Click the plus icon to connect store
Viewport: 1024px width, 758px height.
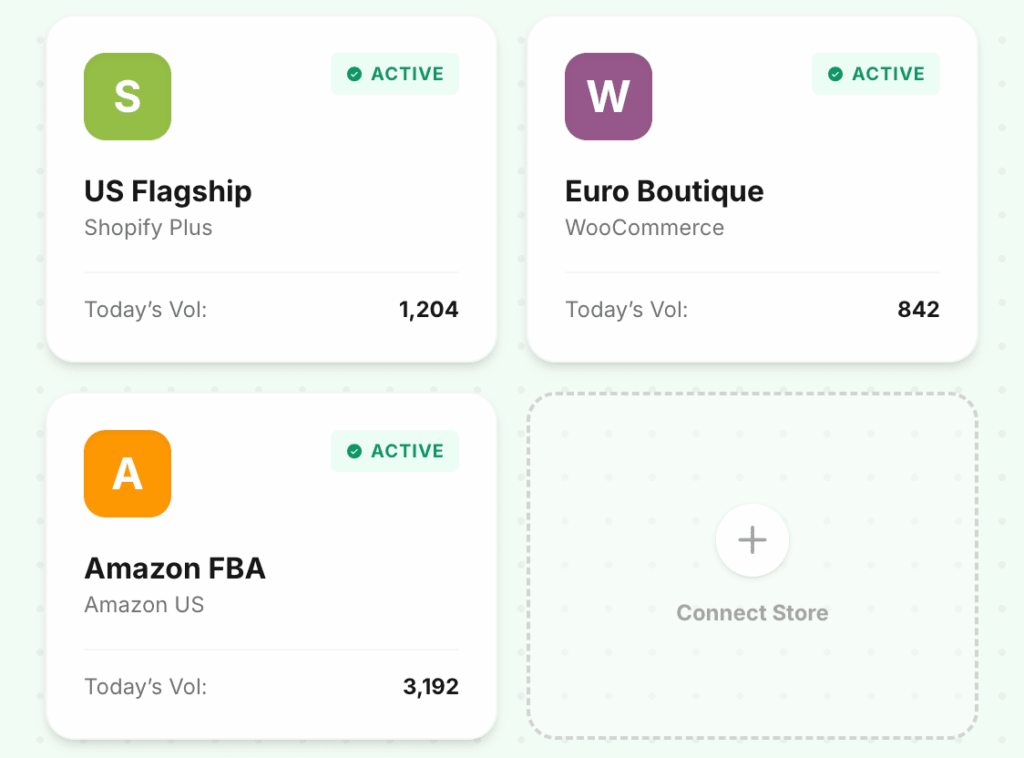pyautogui.click(x=752, y=540)
